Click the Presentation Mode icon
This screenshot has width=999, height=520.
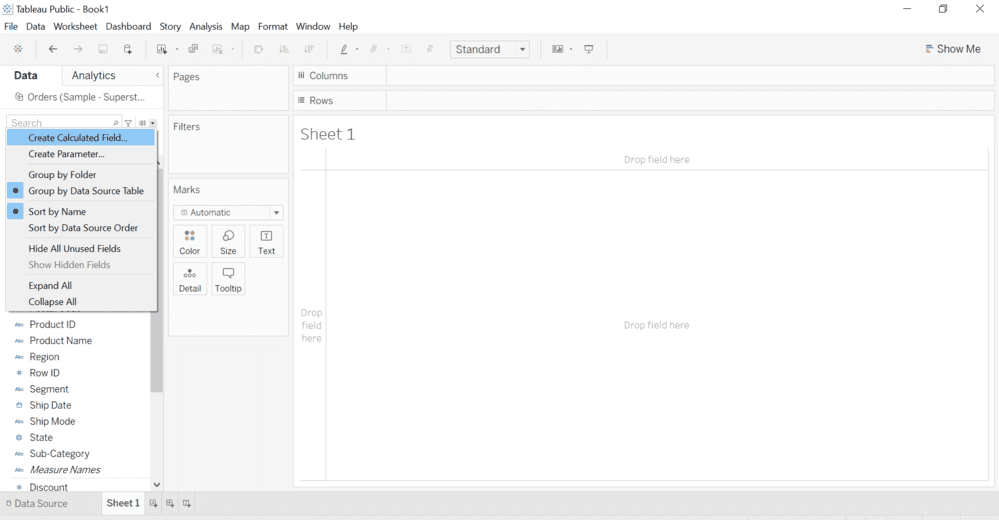click(589, 49)
